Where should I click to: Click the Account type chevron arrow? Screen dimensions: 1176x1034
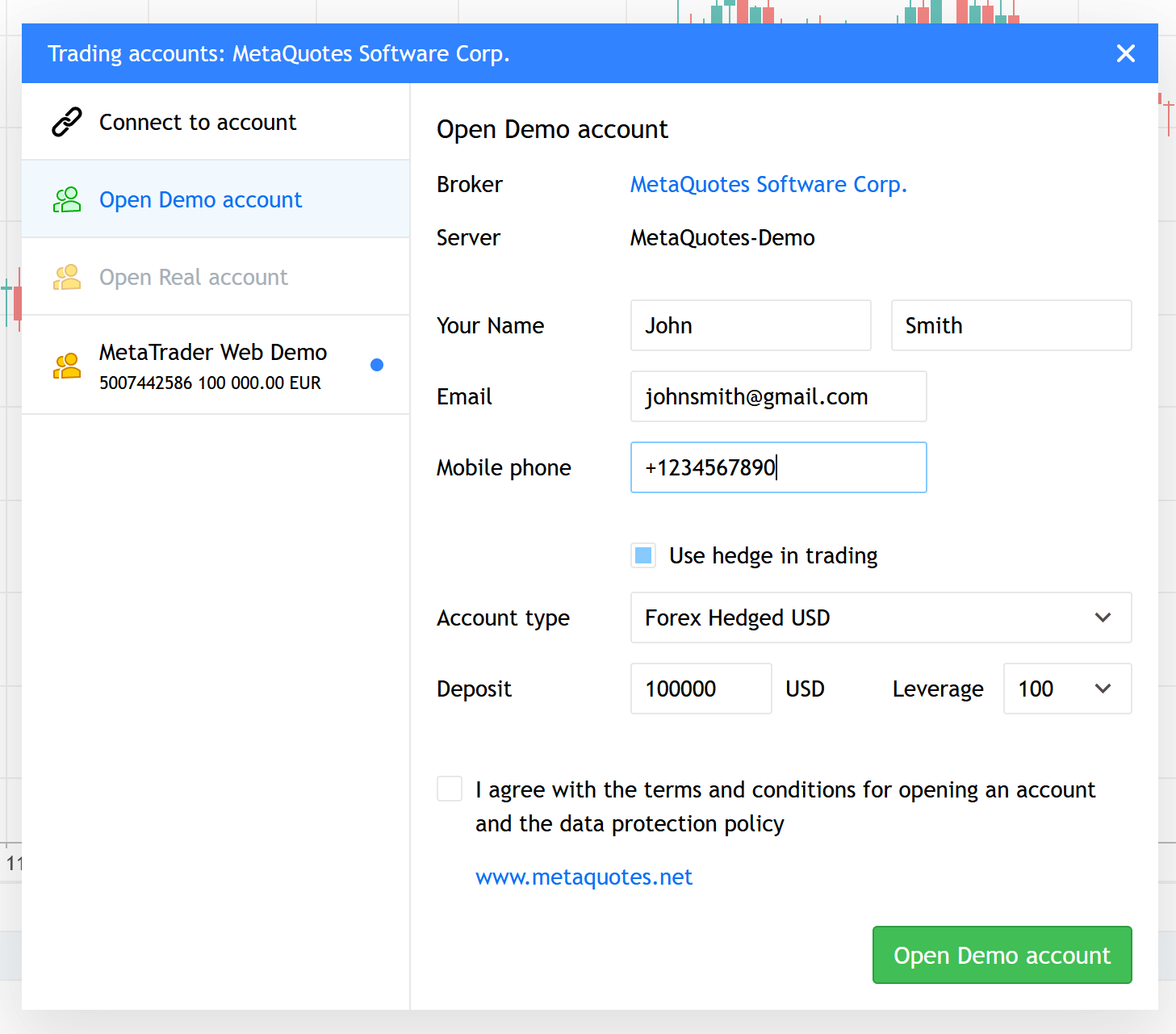tap(1103, 617)
